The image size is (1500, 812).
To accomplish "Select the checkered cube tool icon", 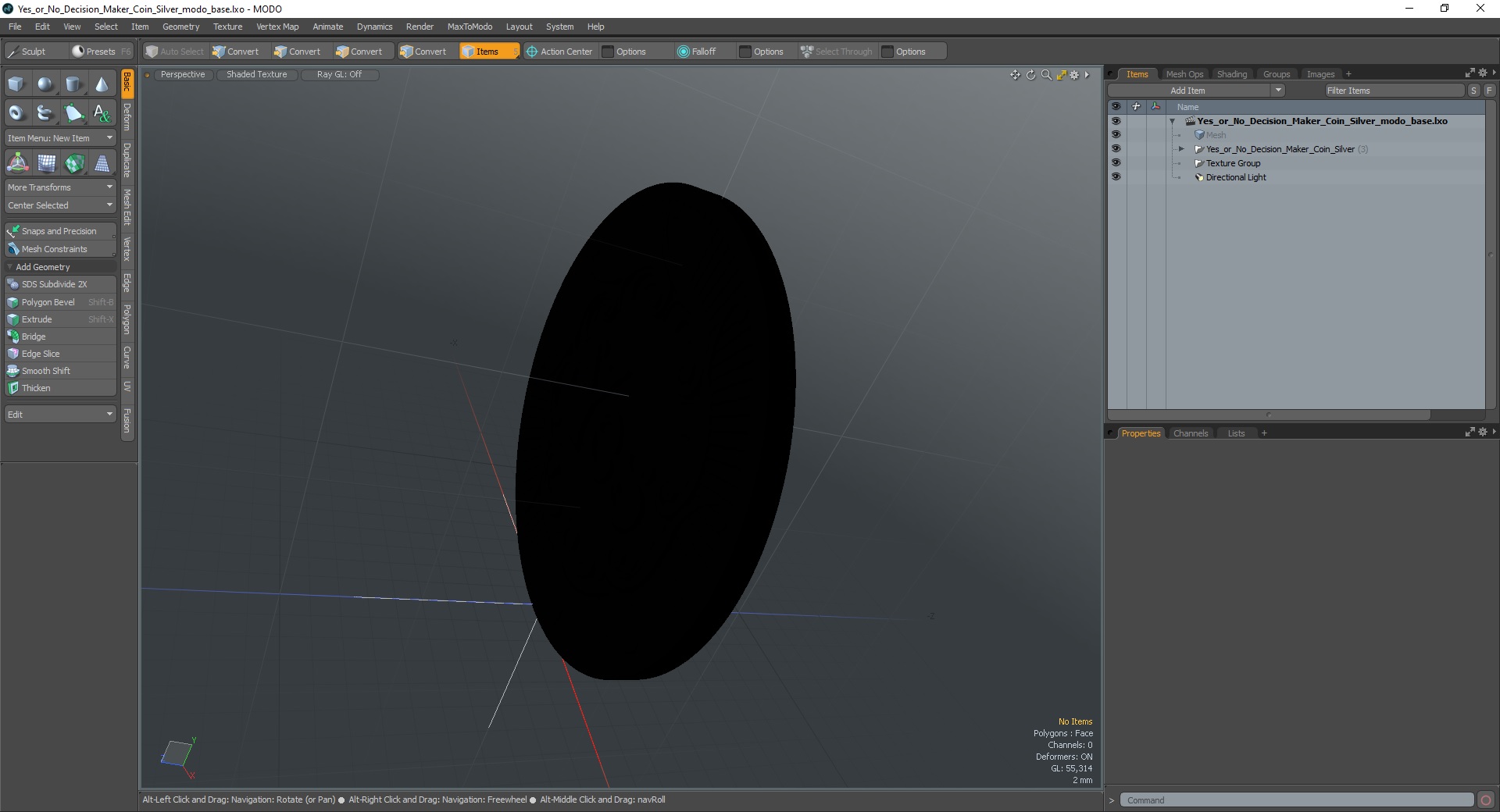I will click(74, 163).
